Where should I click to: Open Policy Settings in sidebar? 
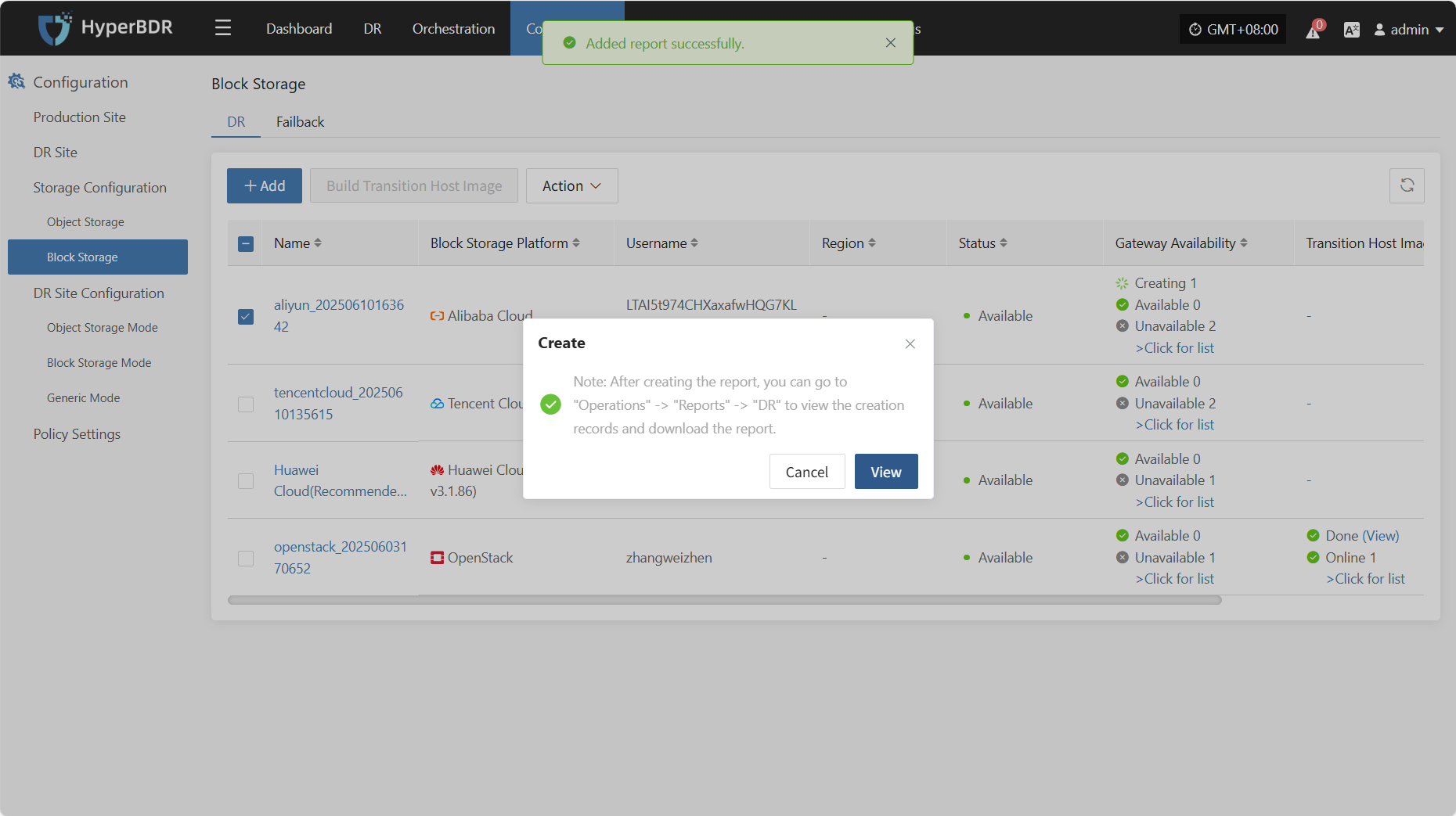[x=77, y=434]
